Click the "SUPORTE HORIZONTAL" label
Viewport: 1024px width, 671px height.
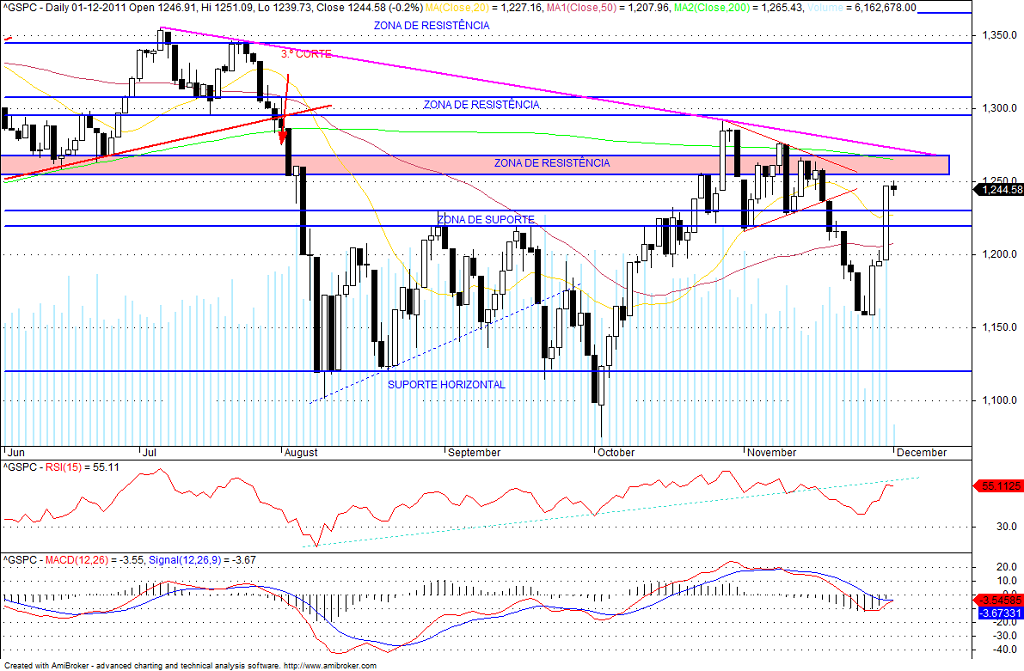click(x=447, y=385)
